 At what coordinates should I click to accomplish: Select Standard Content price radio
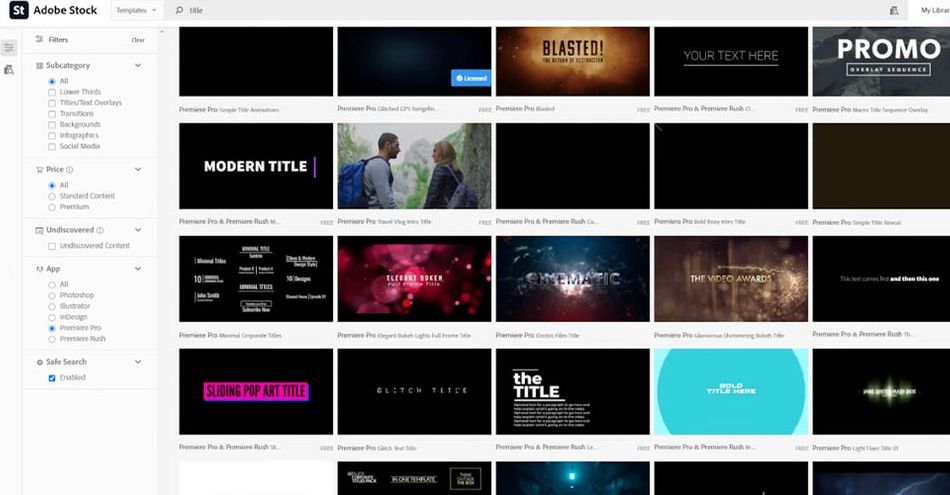tap(51, 196)
